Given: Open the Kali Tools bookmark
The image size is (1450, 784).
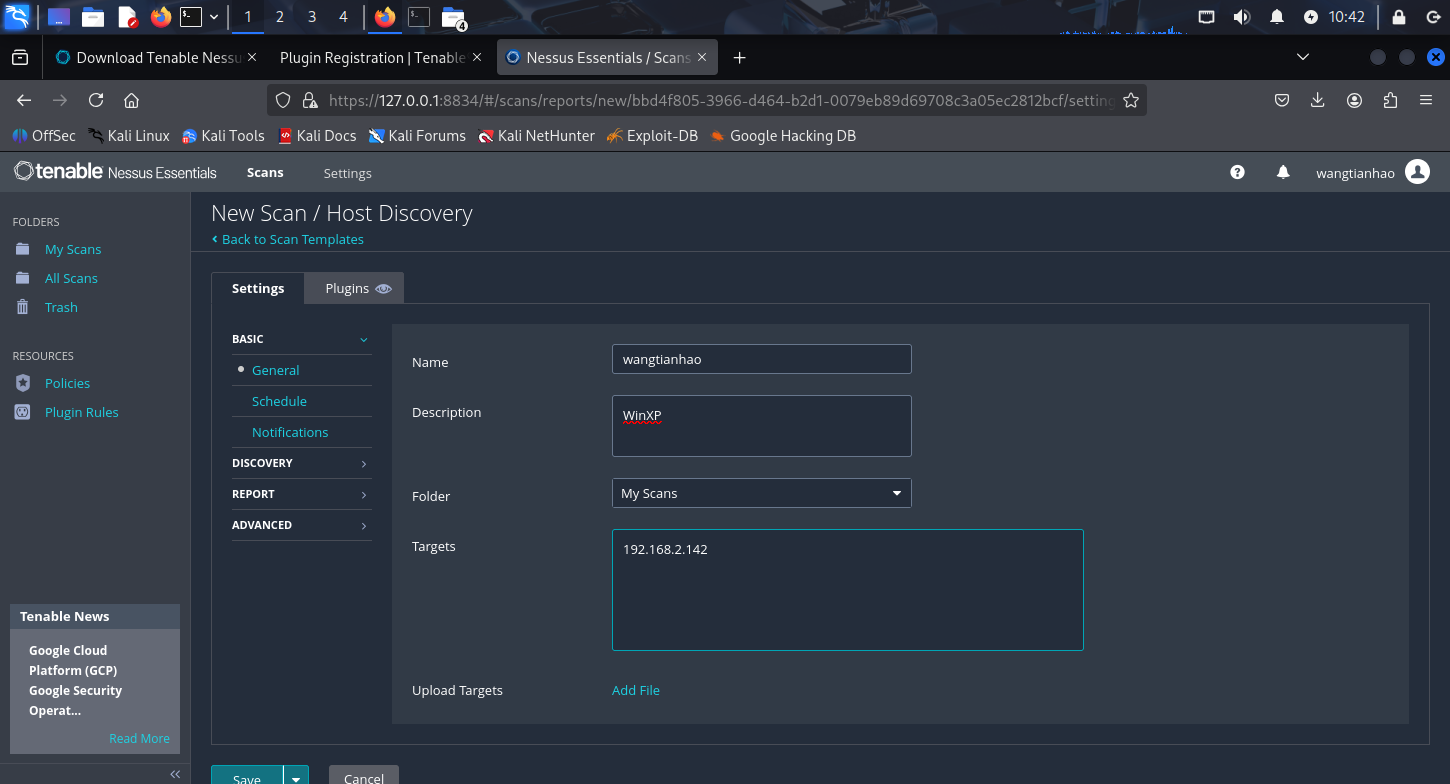Looking at the screenshot, I should (x=223, y=135).
